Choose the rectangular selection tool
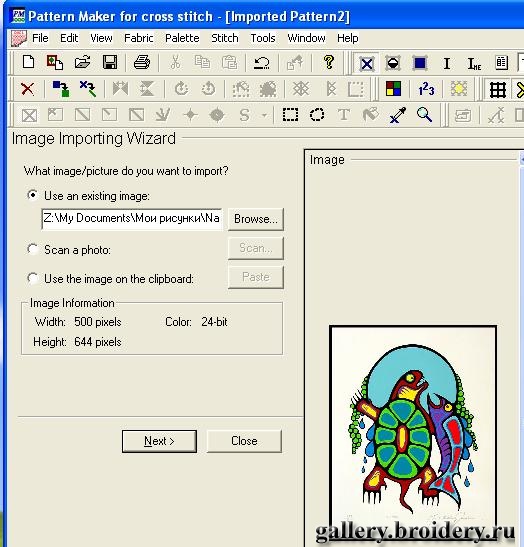The height and width of the screenshot is (547, 524). (290, 115)
